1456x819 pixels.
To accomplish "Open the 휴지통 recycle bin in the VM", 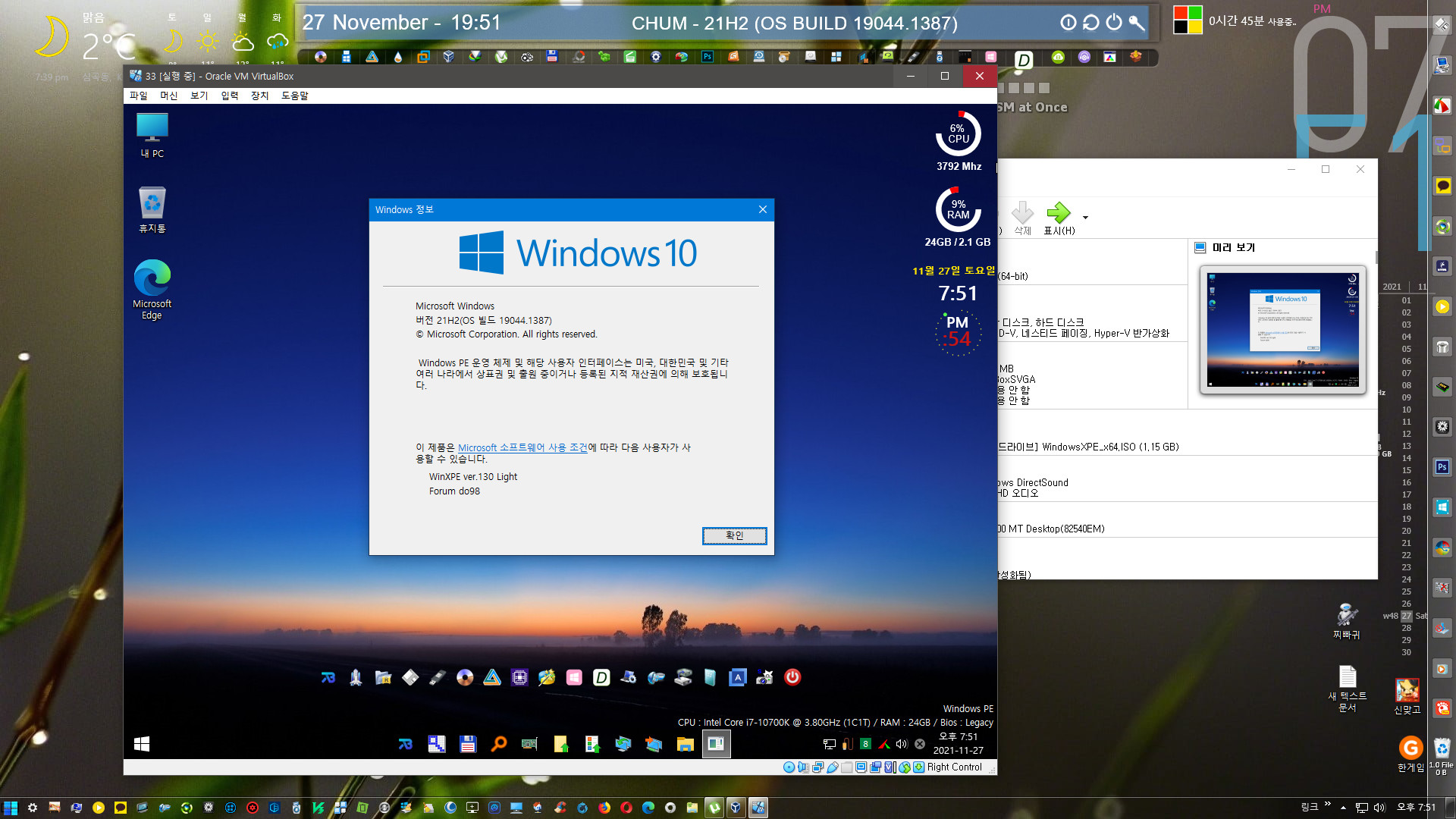I will pyautogui.click(x=152, y=210).
